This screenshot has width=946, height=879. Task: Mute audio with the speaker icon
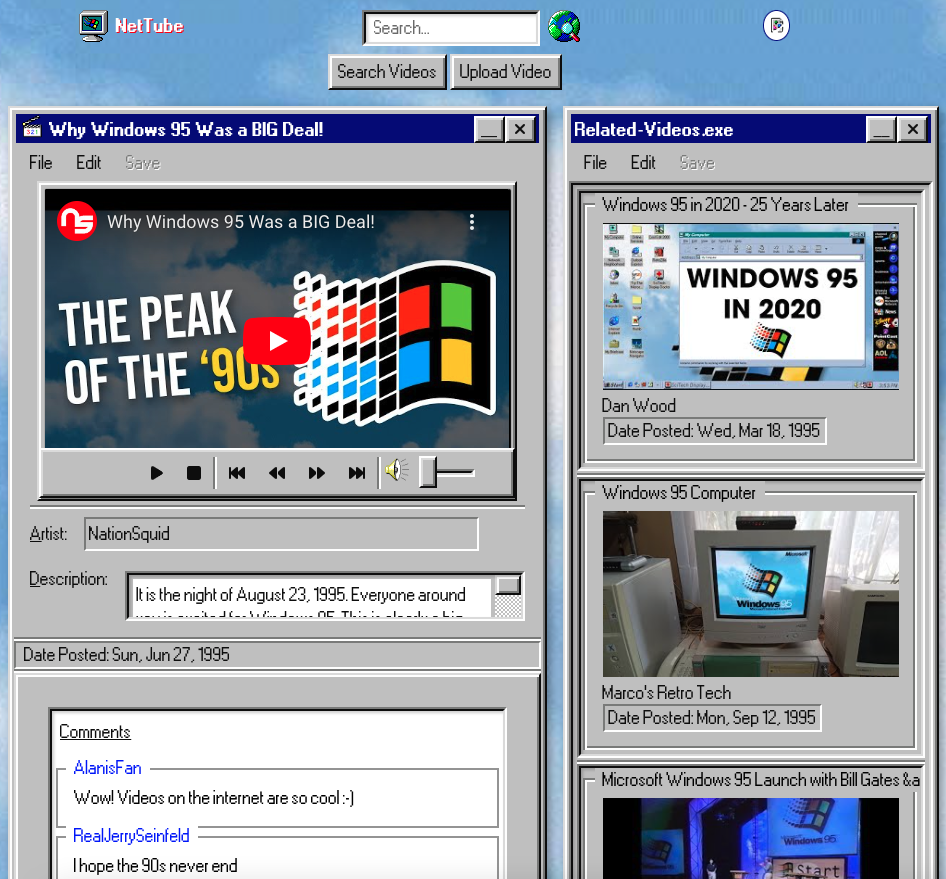coord(396,470)
